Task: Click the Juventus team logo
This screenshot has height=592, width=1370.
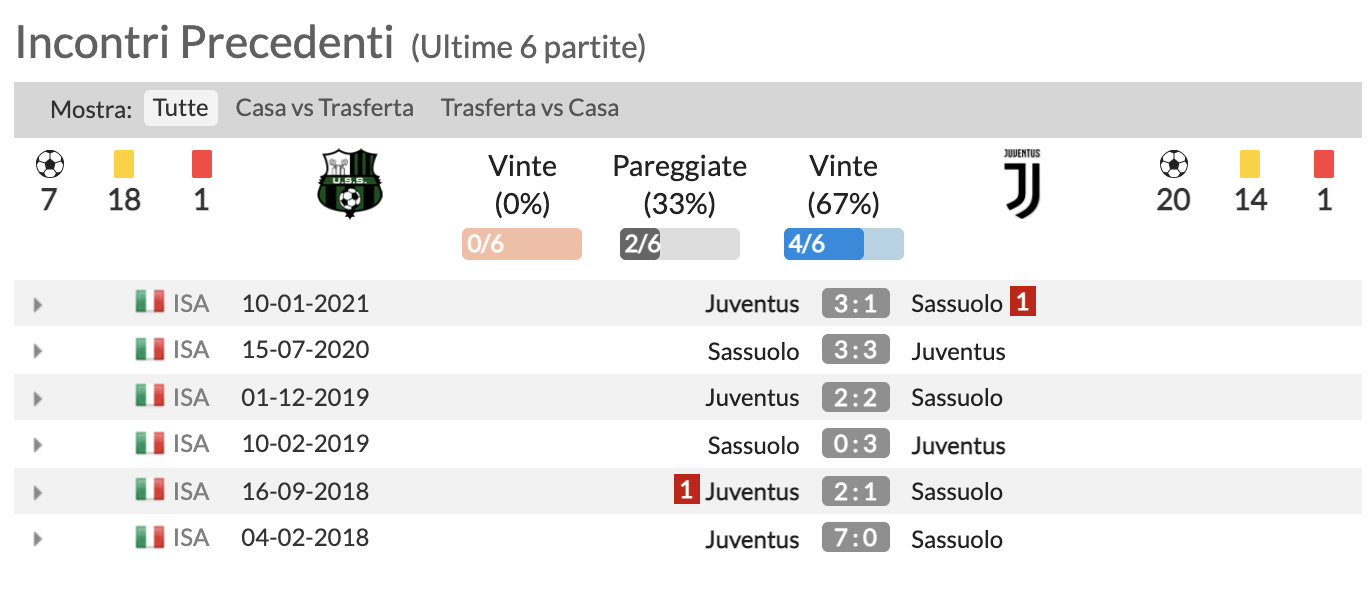Action: (1022, 183)
